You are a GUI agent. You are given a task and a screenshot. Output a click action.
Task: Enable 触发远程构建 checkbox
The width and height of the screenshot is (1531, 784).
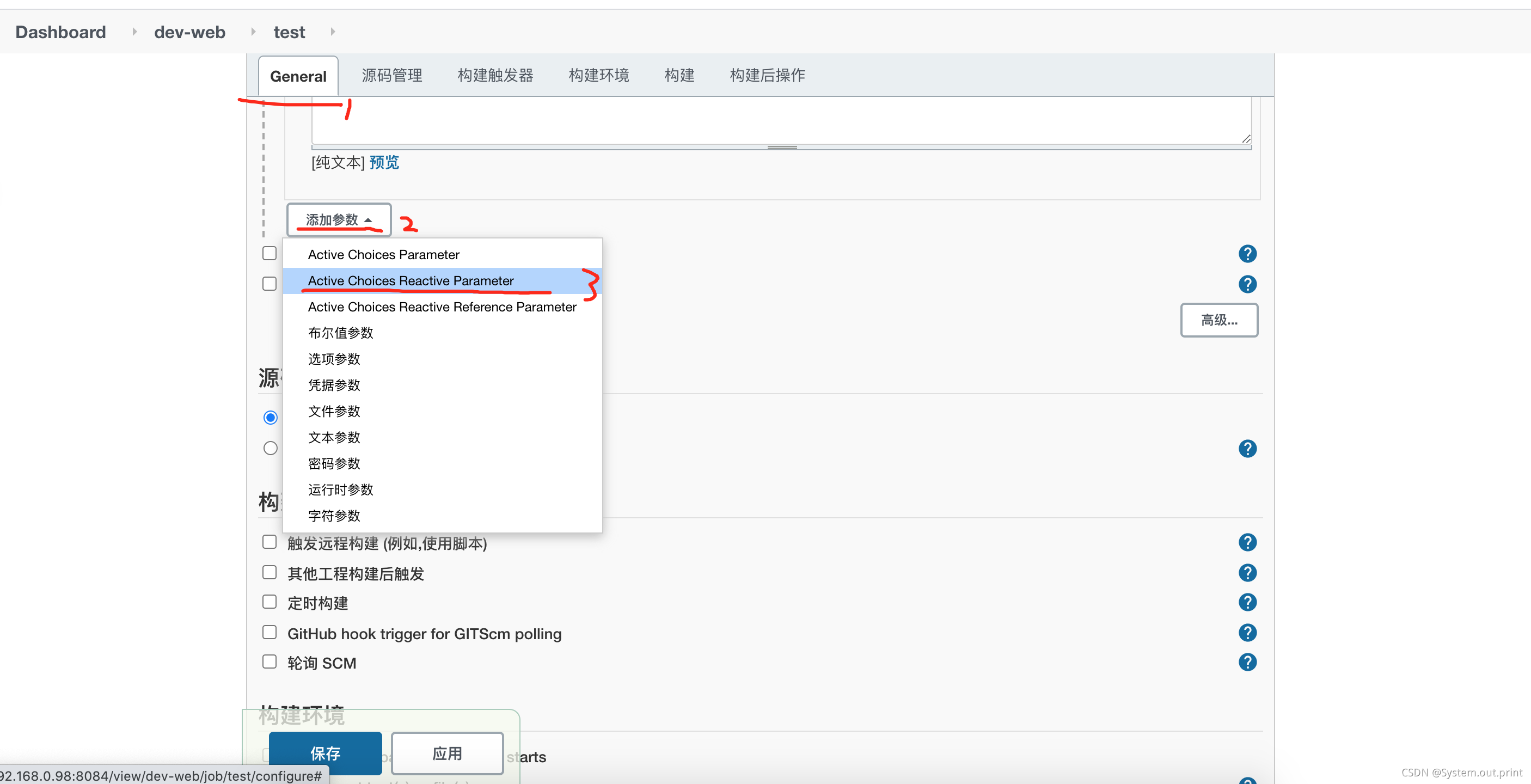(270, 542)
